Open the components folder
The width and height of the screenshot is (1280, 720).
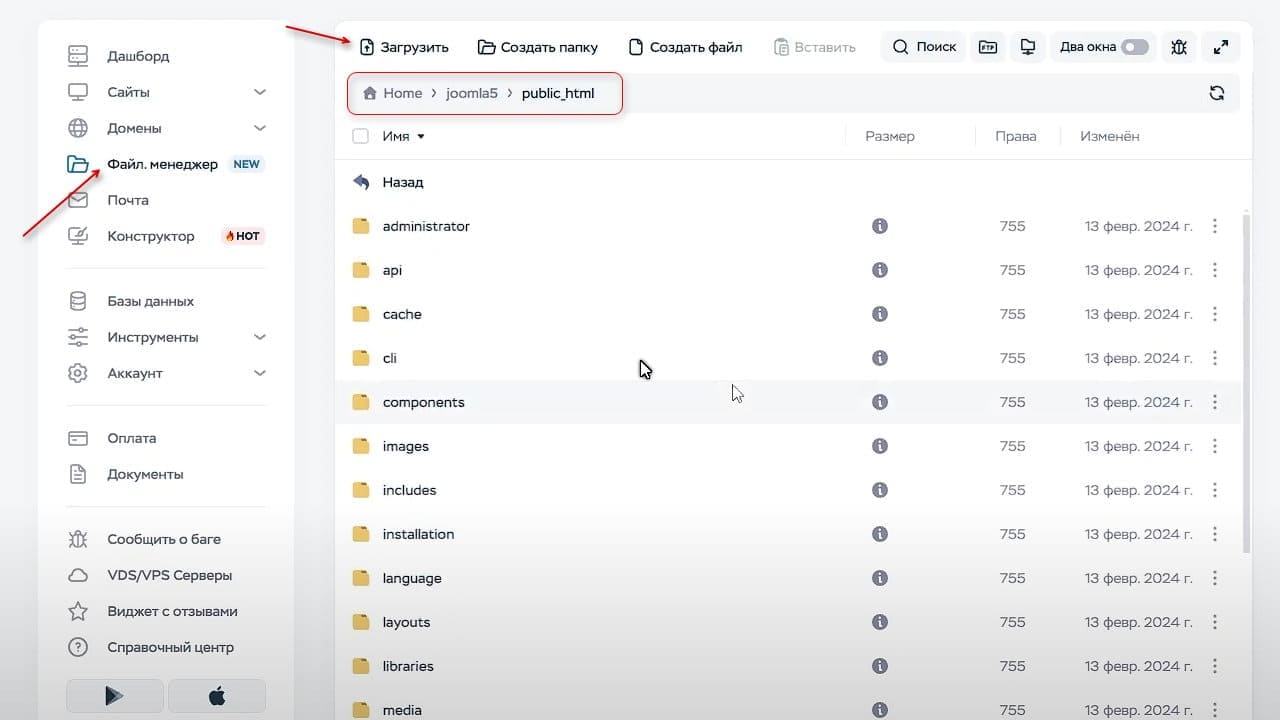(423, 402)
